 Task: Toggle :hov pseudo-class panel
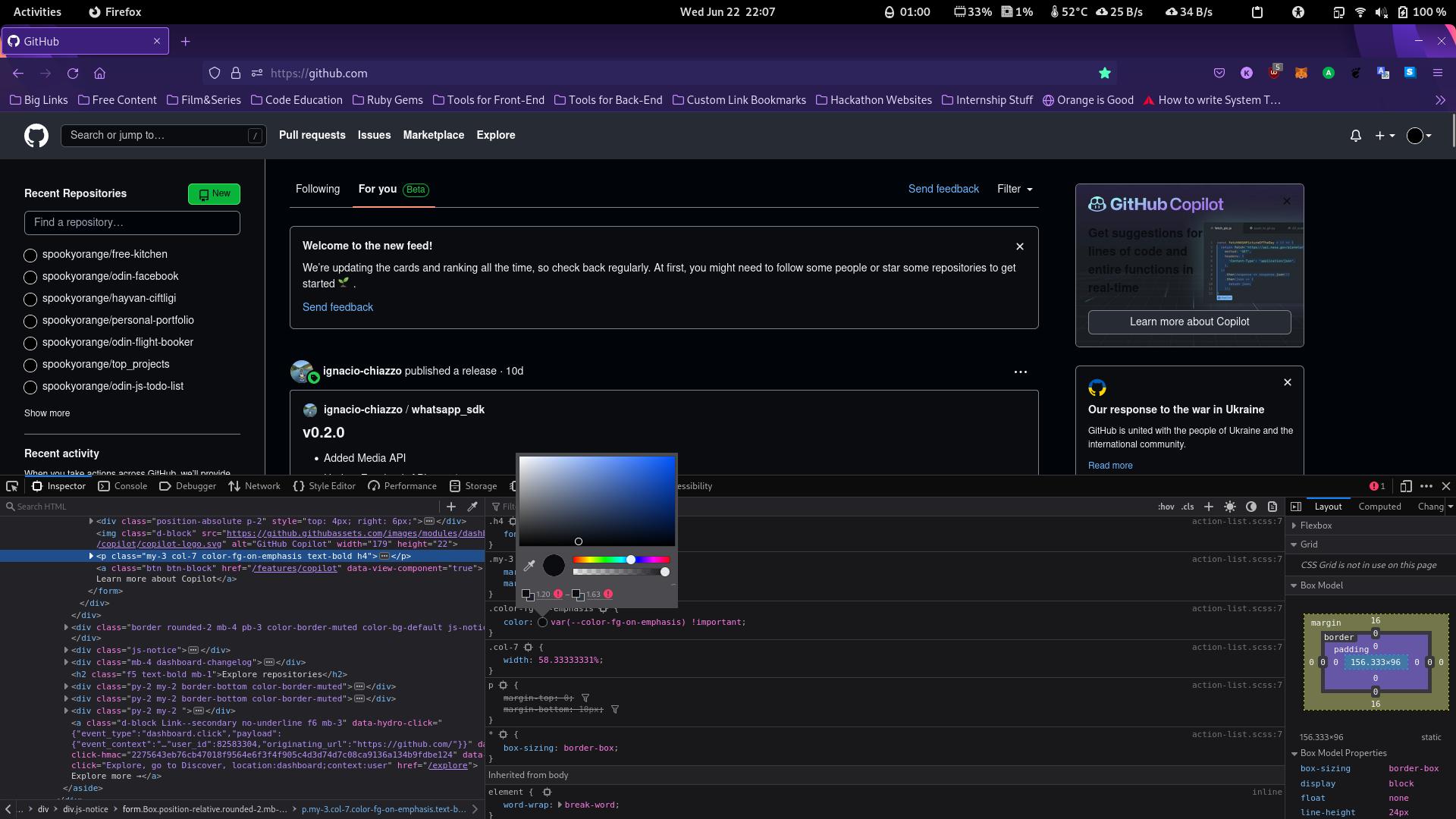[x=1166, y=507]
